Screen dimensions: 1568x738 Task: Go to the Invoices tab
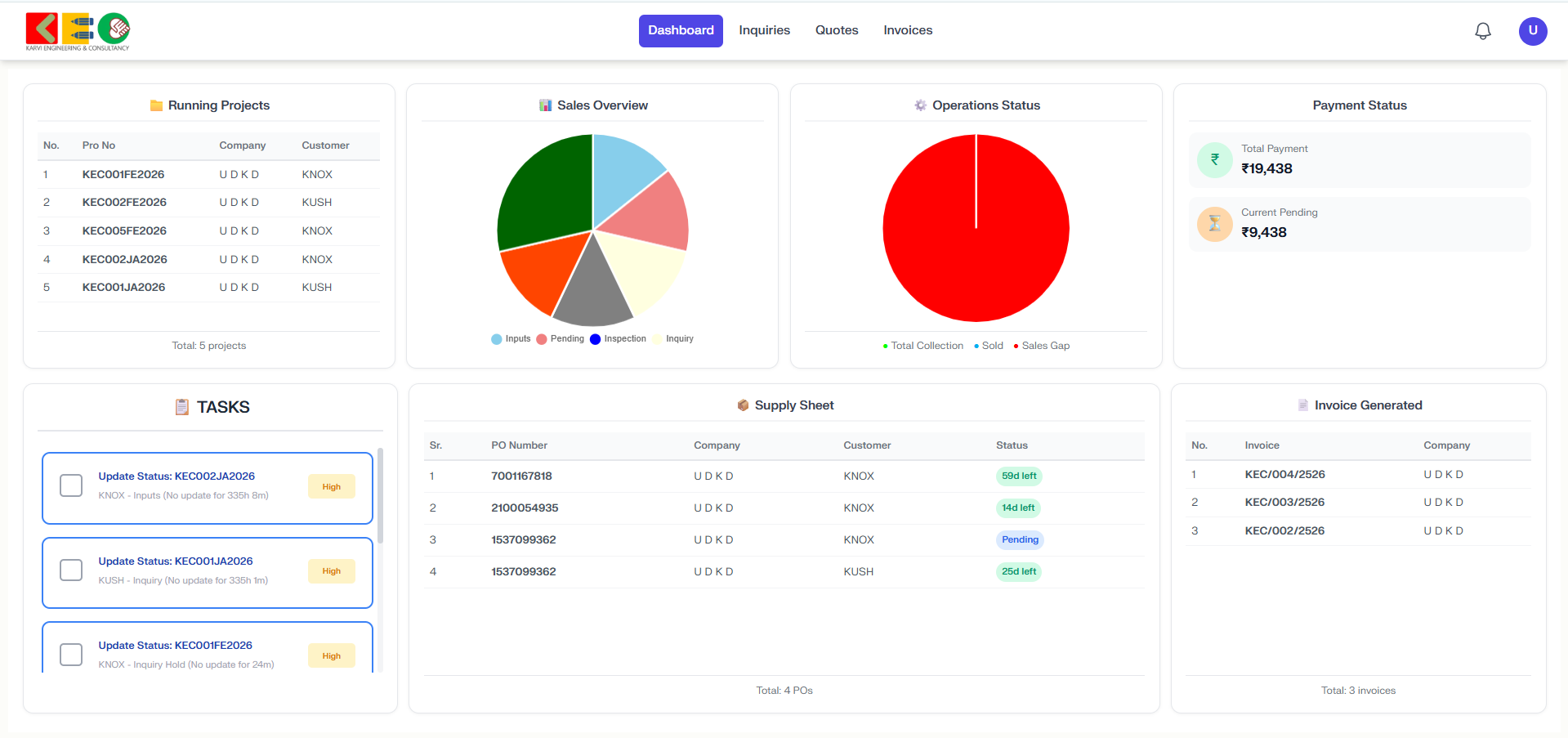(907, 31)
